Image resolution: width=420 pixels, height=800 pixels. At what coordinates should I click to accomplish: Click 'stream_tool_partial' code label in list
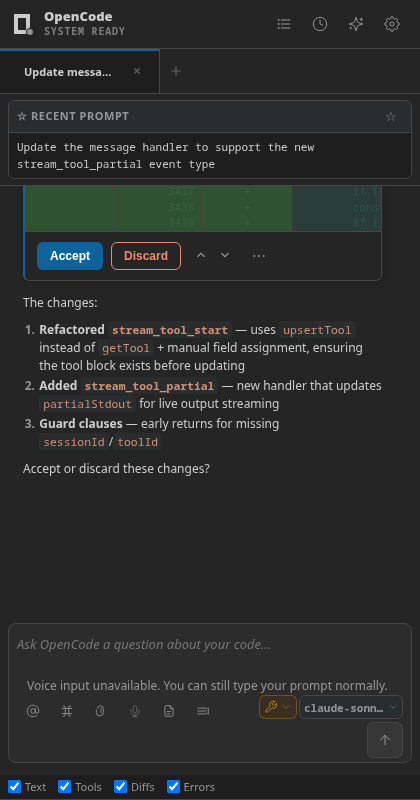149,386
